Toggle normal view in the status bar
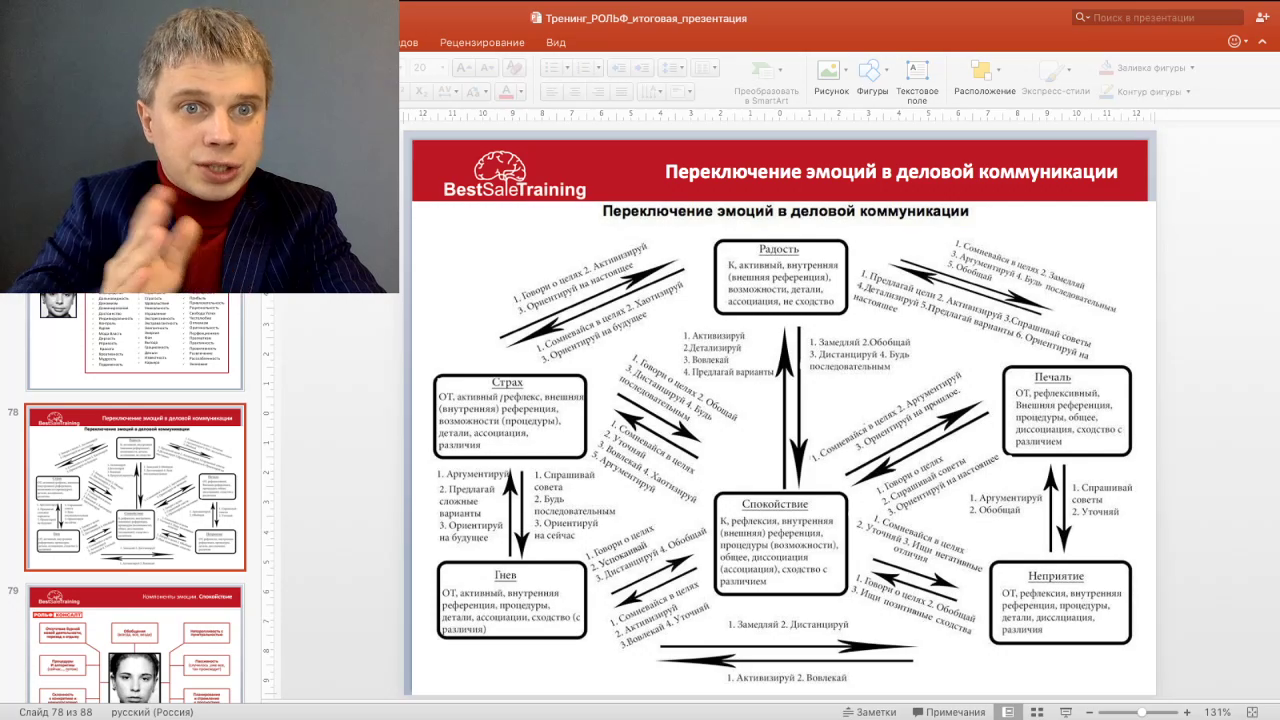This screenshot has height=720, width=1280. (1008, 712)
